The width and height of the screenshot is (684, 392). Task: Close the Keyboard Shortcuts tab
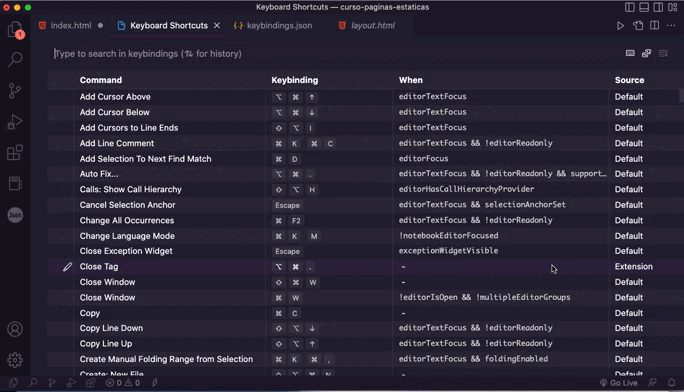tap(217, 26)
